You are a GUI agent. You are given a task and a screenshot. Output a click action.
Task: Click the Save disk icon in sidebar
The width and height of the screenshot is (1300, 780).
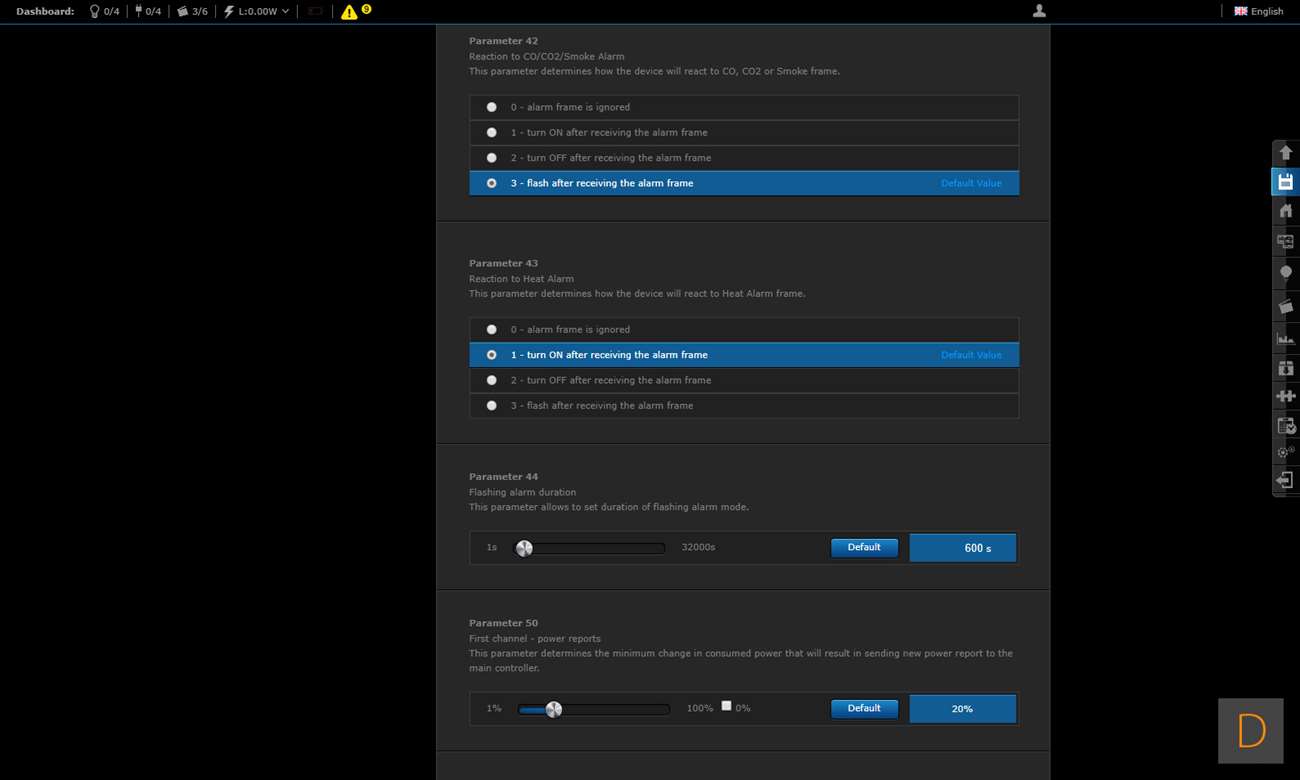(x=1285, y=182)
